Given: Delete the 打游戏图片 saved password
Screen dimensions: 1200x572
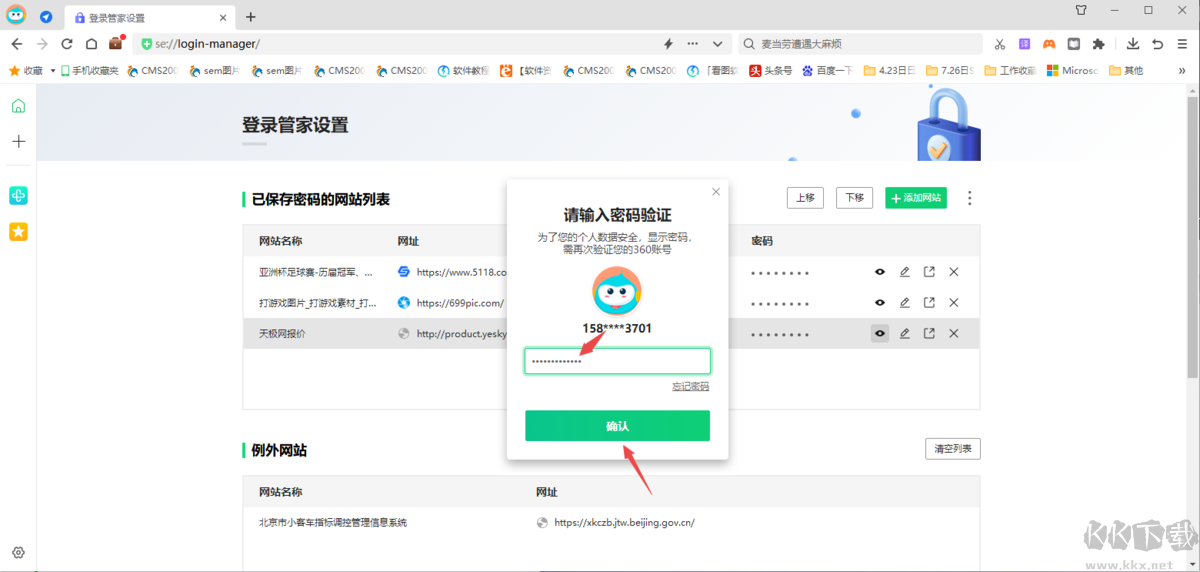Looking at the screenshot, I should click(x=954, y=303).
